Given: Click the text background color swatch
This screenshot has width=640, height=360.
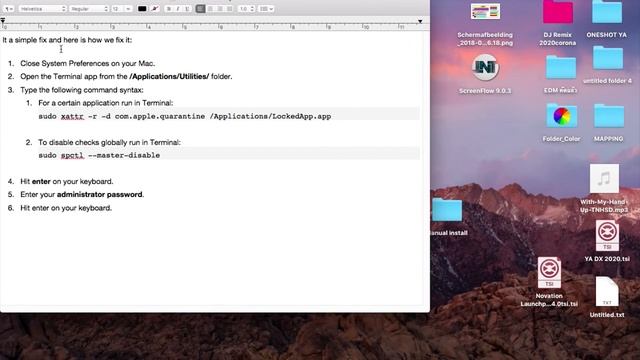Looking at the screenshot, I should coord(155,9).
